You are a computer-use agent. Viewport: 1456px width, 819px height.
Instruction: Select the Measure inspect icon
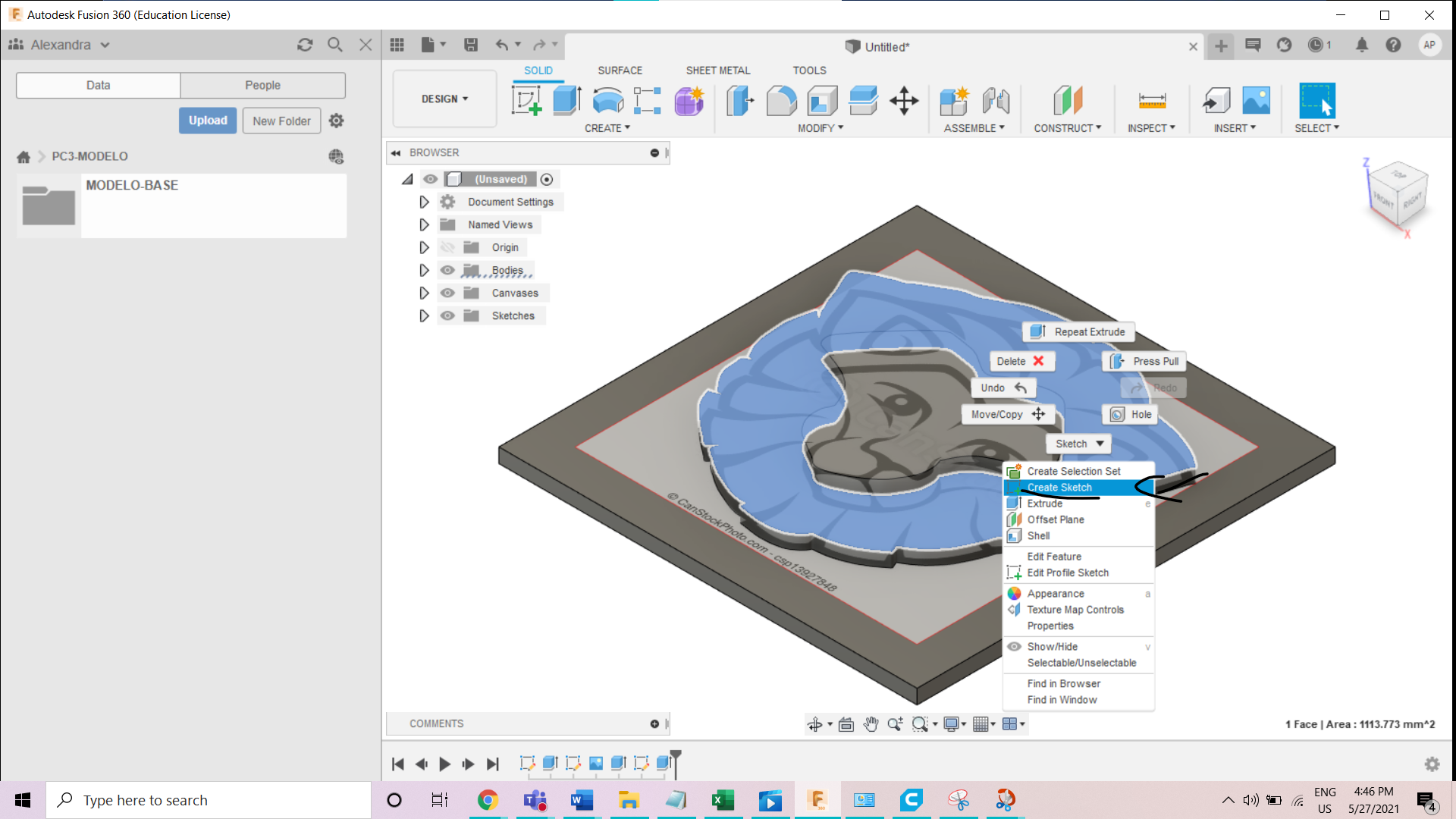pyautogui.click(x=1152, y=100)
